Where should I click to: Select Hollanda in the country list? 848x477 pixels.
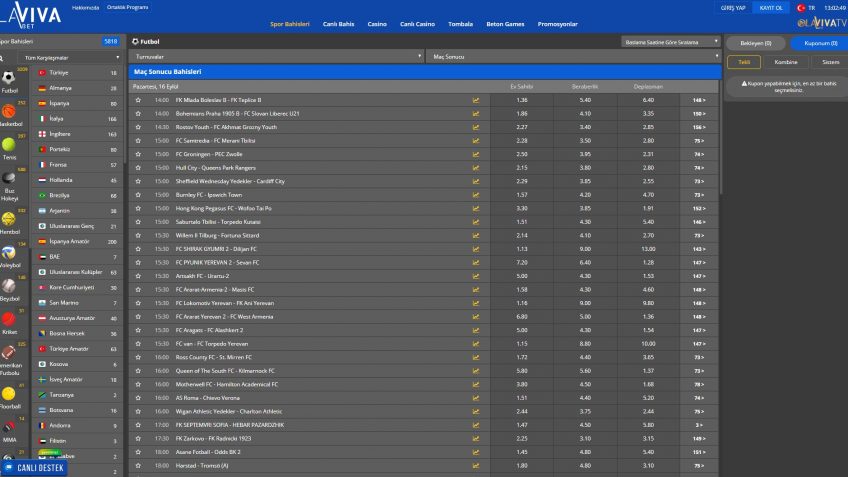[77, 180]
